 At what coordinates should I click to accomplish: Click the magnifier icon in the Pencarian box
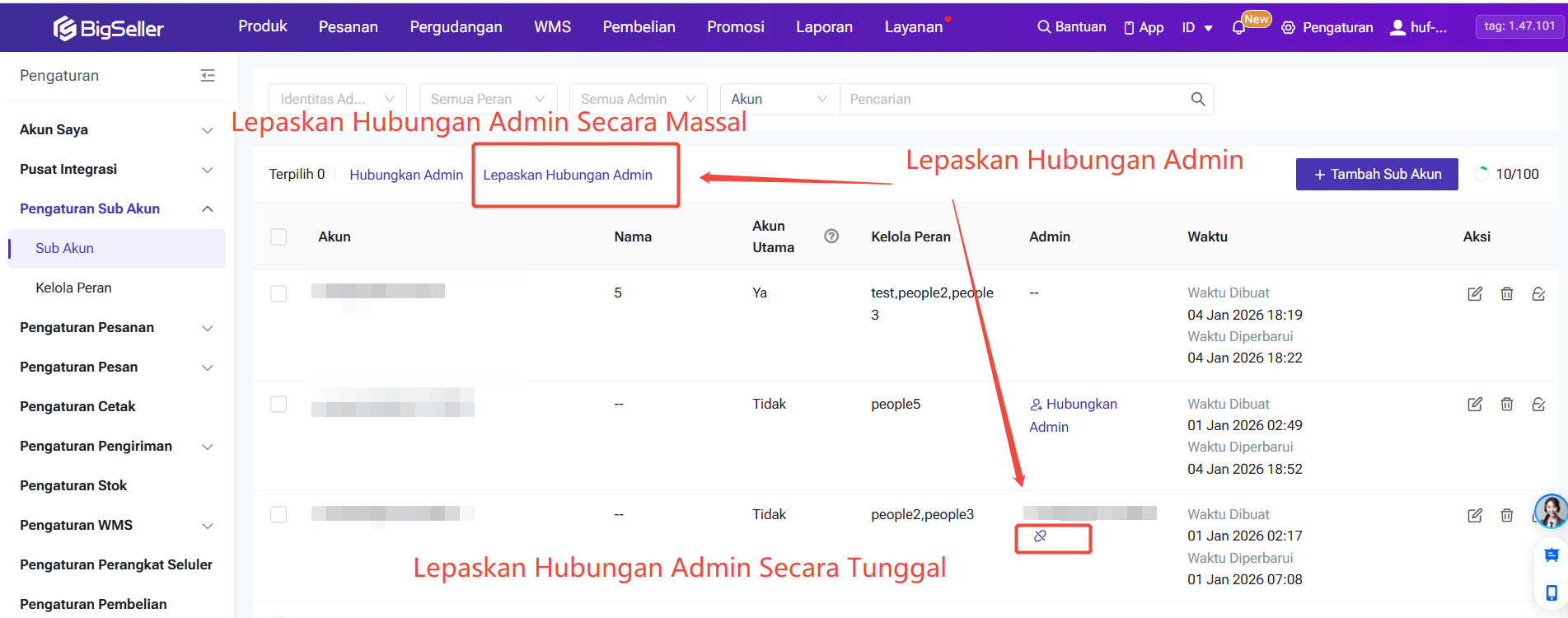point(1198,99)
